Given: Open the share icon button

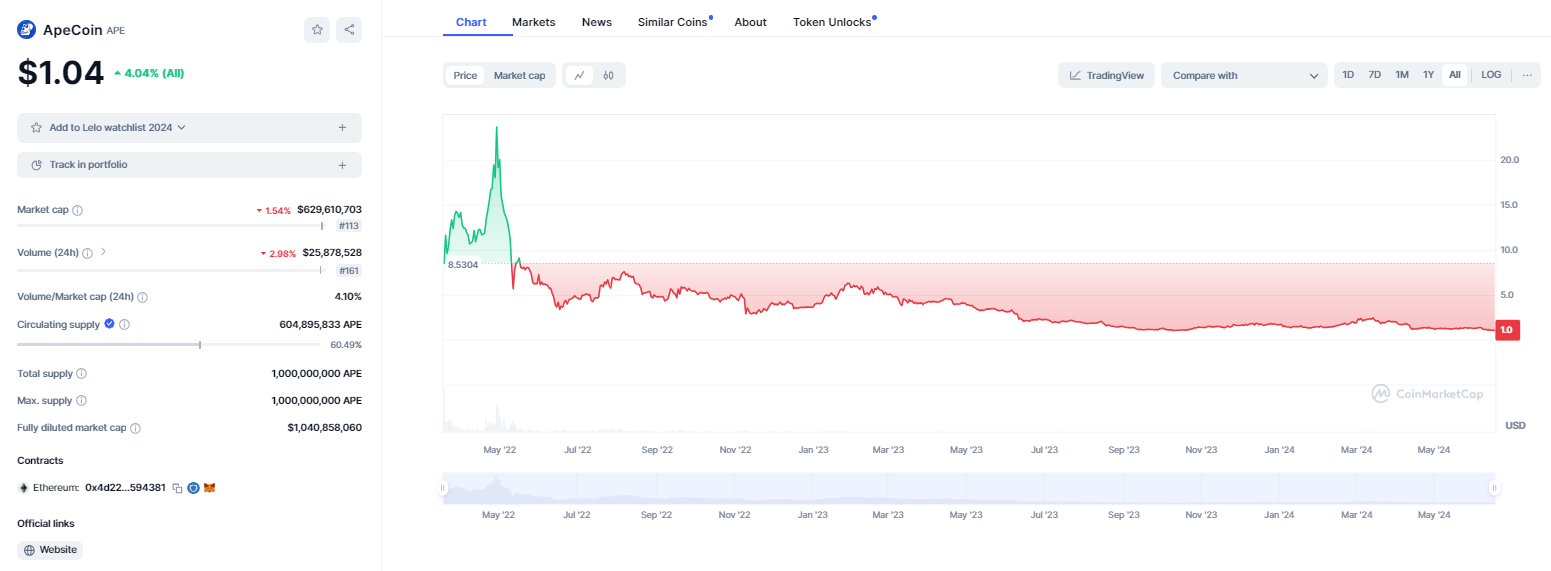Looking at the screenshot, I should coord(349,30).
